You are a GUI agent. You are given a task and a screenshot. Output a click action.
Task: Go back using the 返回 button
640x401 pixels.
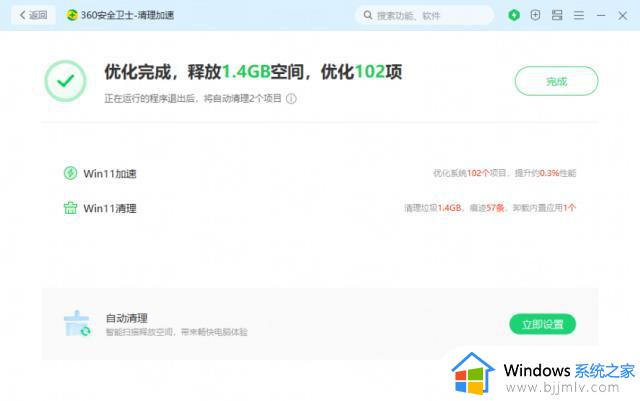[33, 16]
